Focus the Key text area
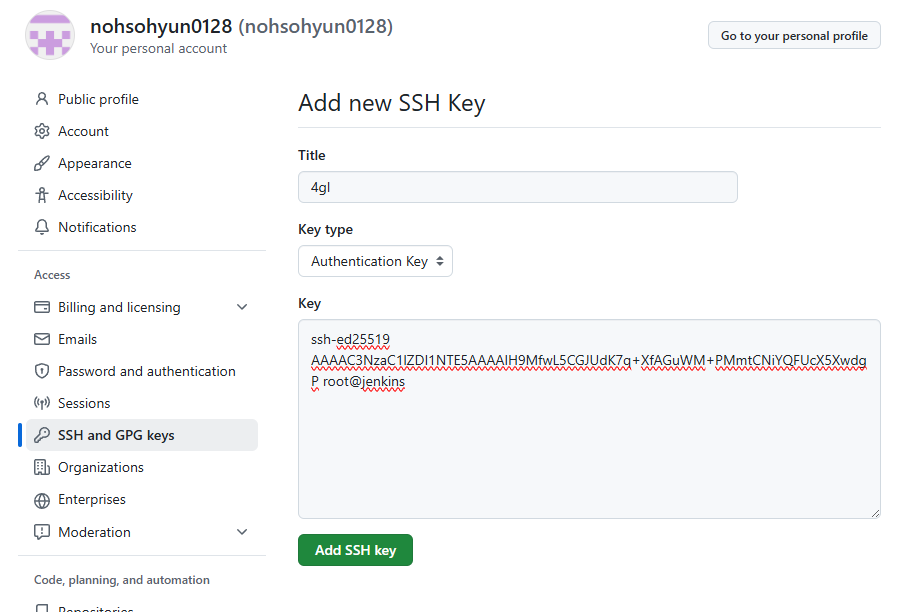 pos(589,450)
